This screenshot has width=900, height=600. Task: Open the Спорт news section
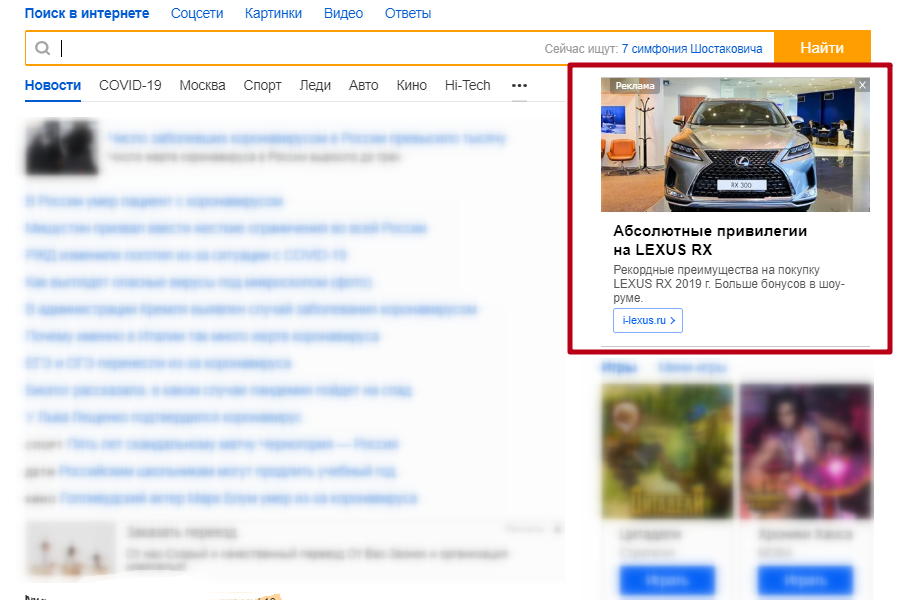(x=262, y=85)
